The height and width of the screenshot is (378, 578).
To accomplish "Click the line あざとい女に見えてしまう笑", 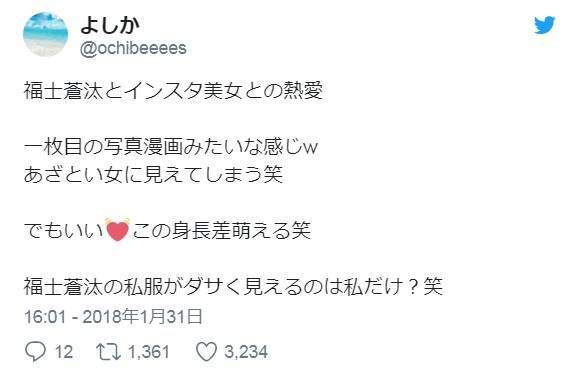I will (x=153, y=175).
